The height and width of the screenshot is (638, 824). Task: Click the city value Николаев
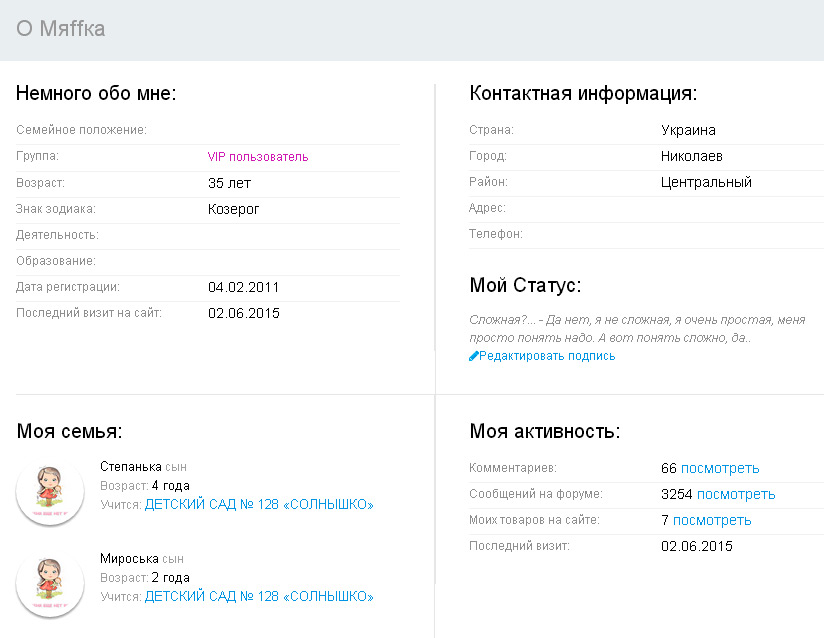tap(692, 156)
